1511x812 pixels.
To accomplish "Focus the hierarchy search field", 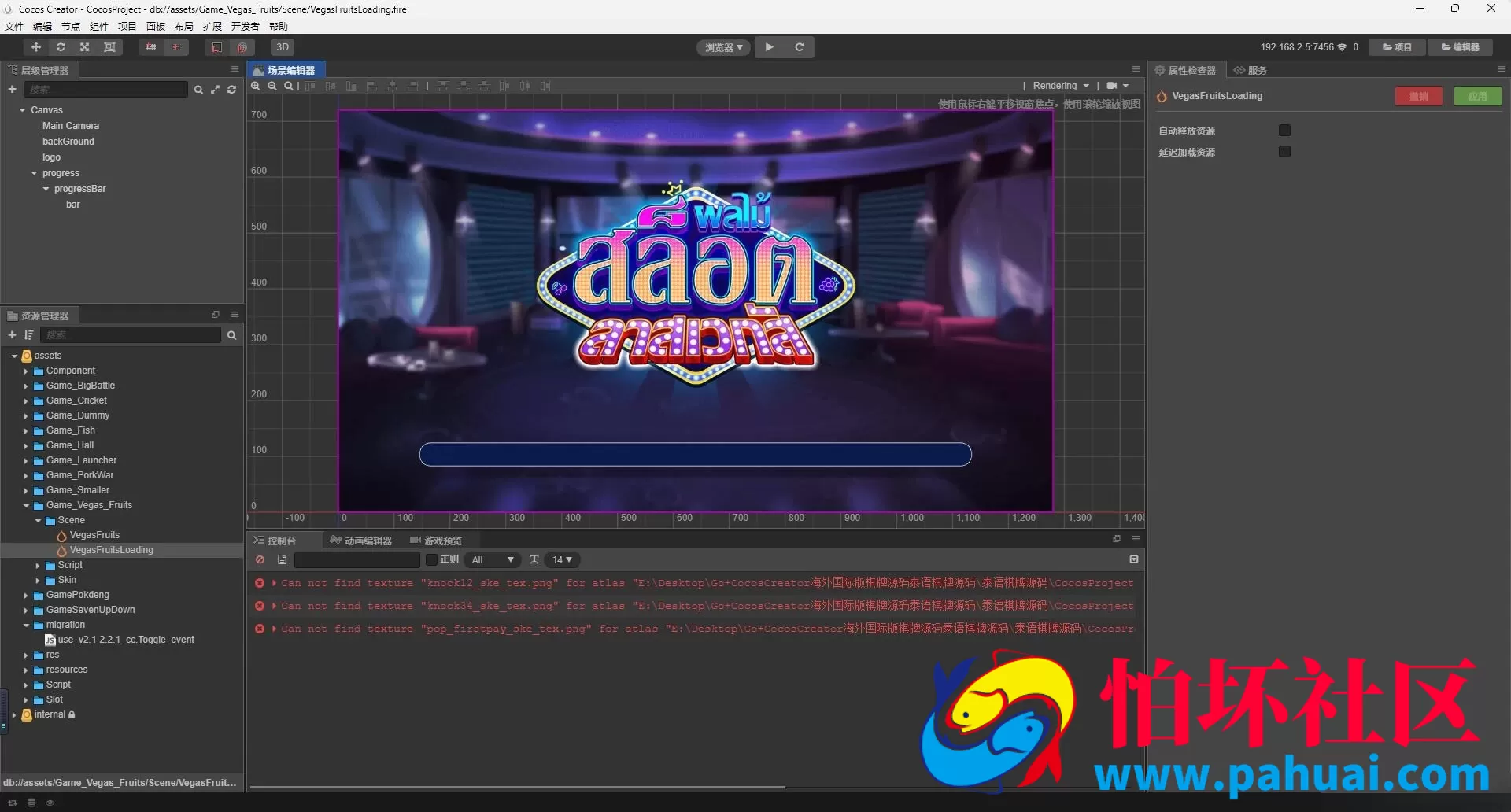I will (x=105, y=90).
